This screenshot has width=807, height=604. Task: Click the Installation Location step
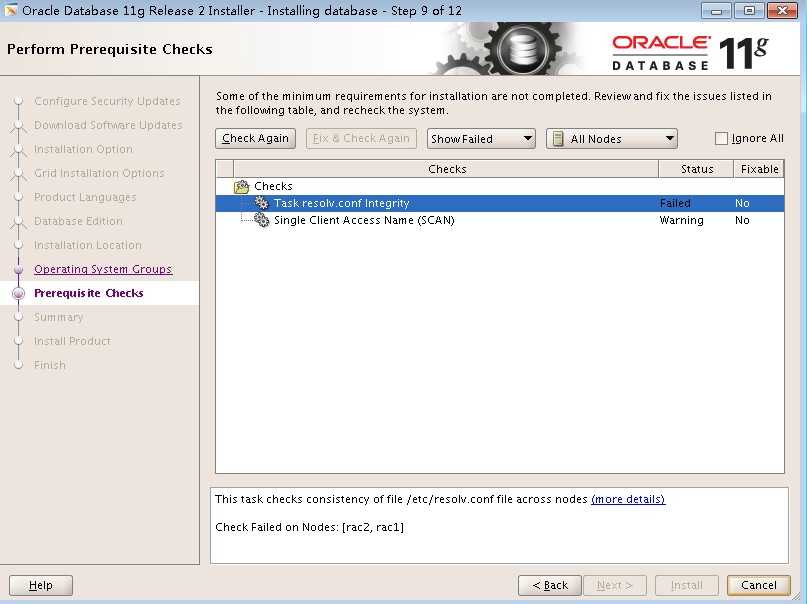(87, 245)
